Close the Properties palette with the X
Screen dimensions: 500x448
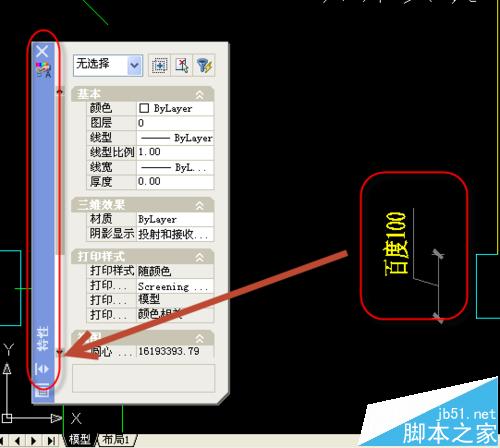point(42,52)
